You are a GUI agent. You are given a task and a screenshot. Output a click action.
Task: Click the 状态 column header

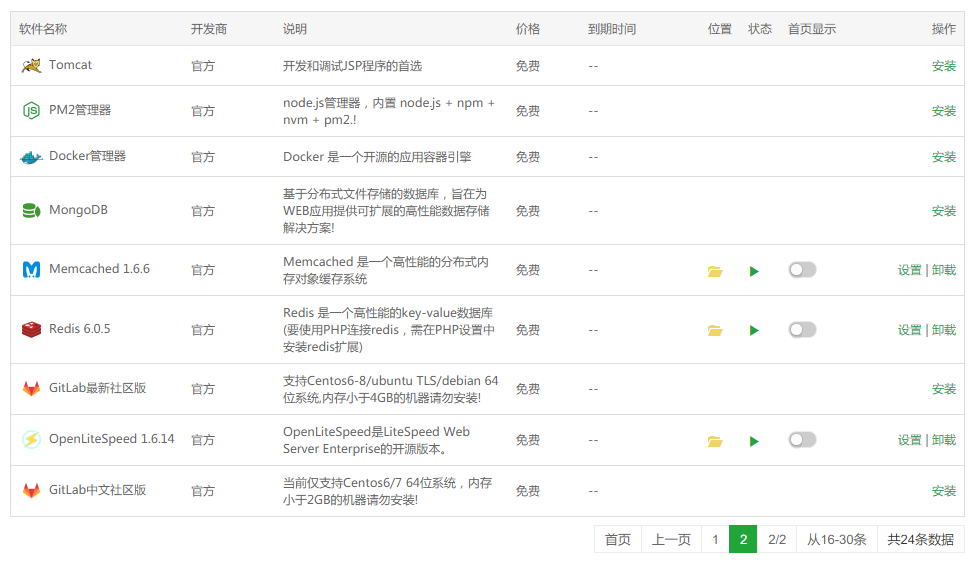tap(760, 29)
